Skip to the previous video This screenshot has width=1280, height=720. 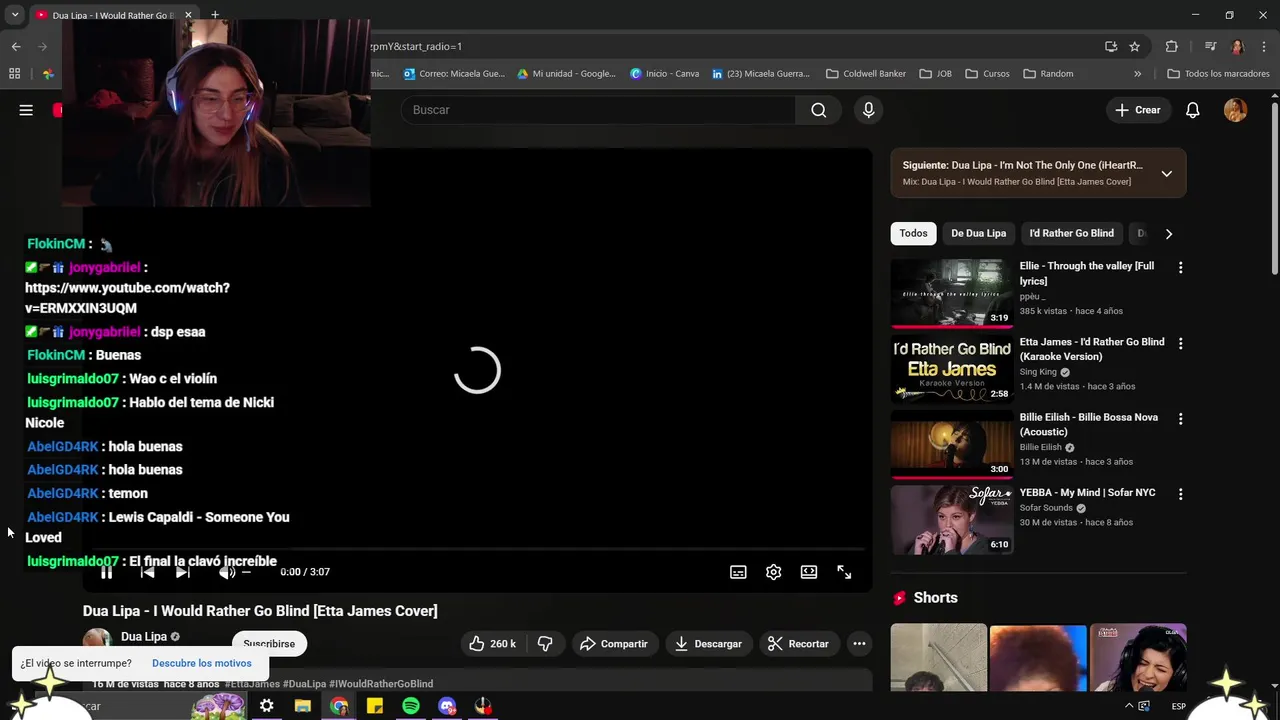(147, 572)
